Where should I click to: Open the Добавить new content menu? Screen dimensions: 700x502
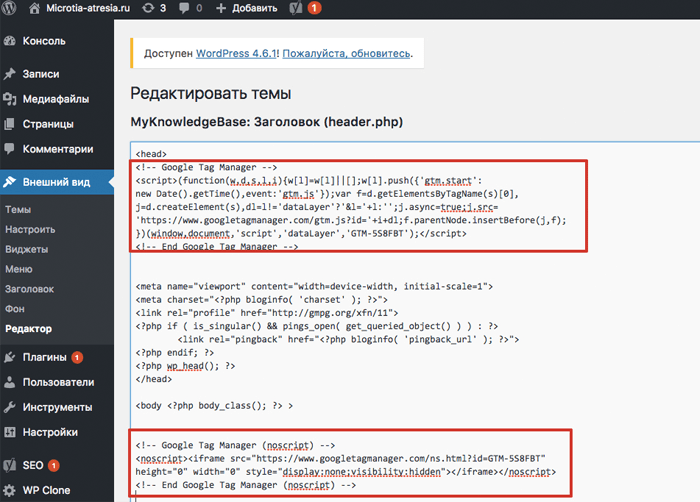tap(254, 8)
